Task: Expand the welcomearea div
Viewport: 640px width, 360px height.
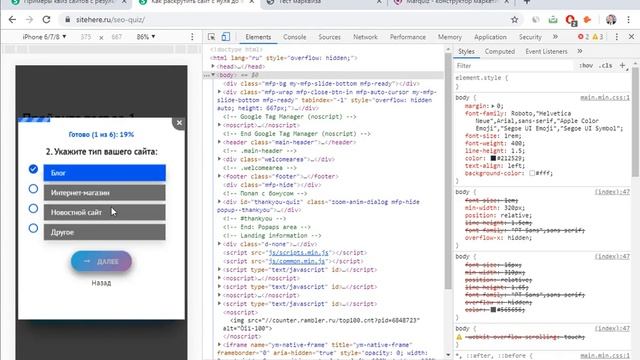Action: 219,159
